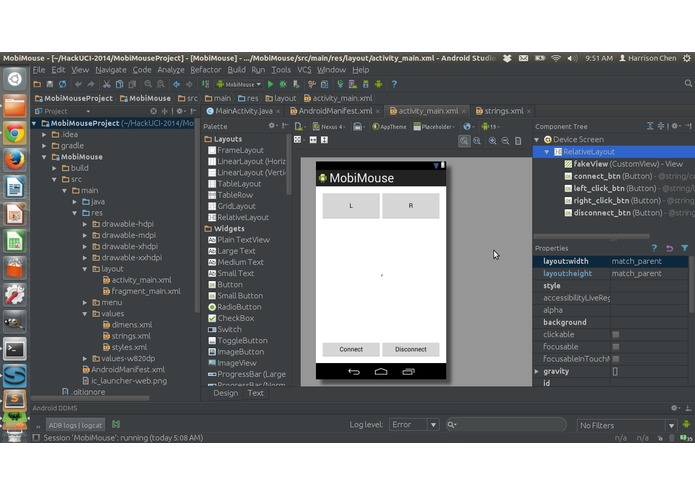
Task: Open the AppTheme dropdown
Action: coord(389,127)
